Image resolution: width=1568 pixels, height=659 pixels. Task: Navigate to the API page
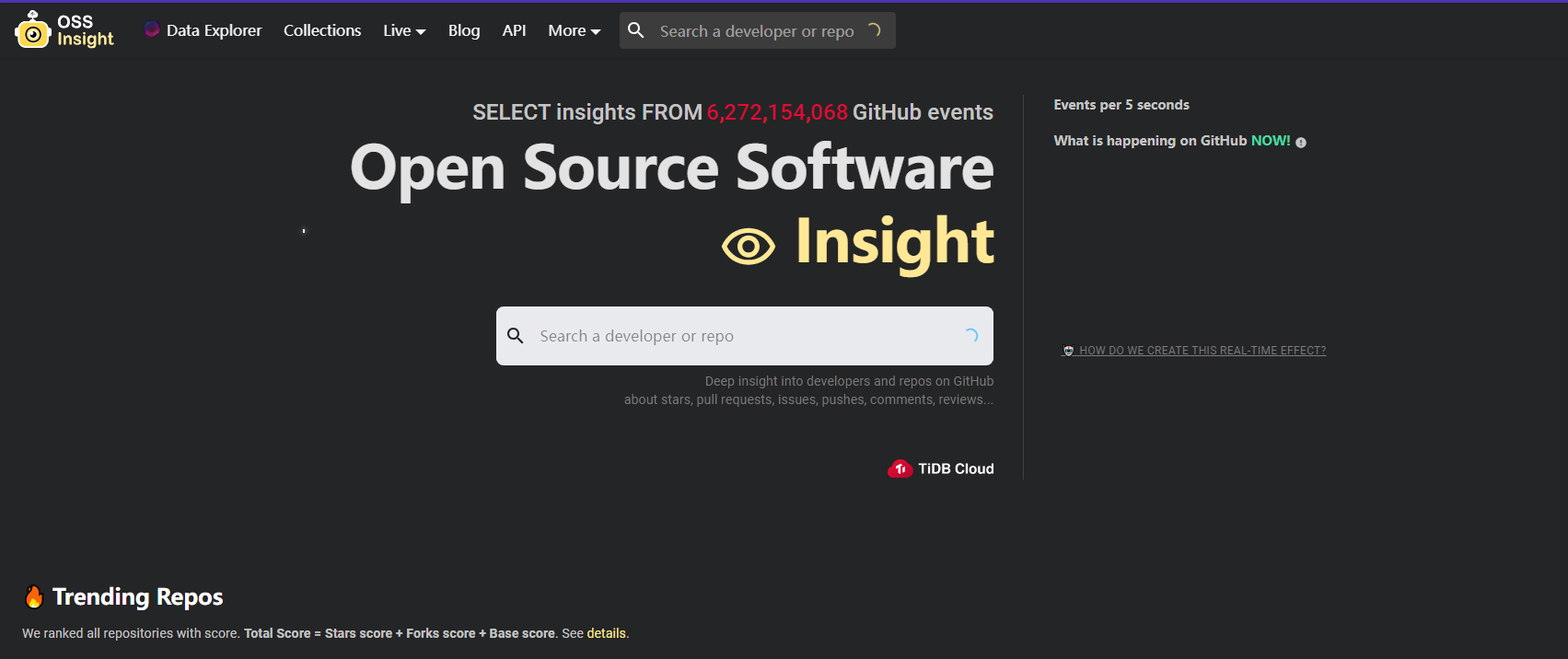514,30
